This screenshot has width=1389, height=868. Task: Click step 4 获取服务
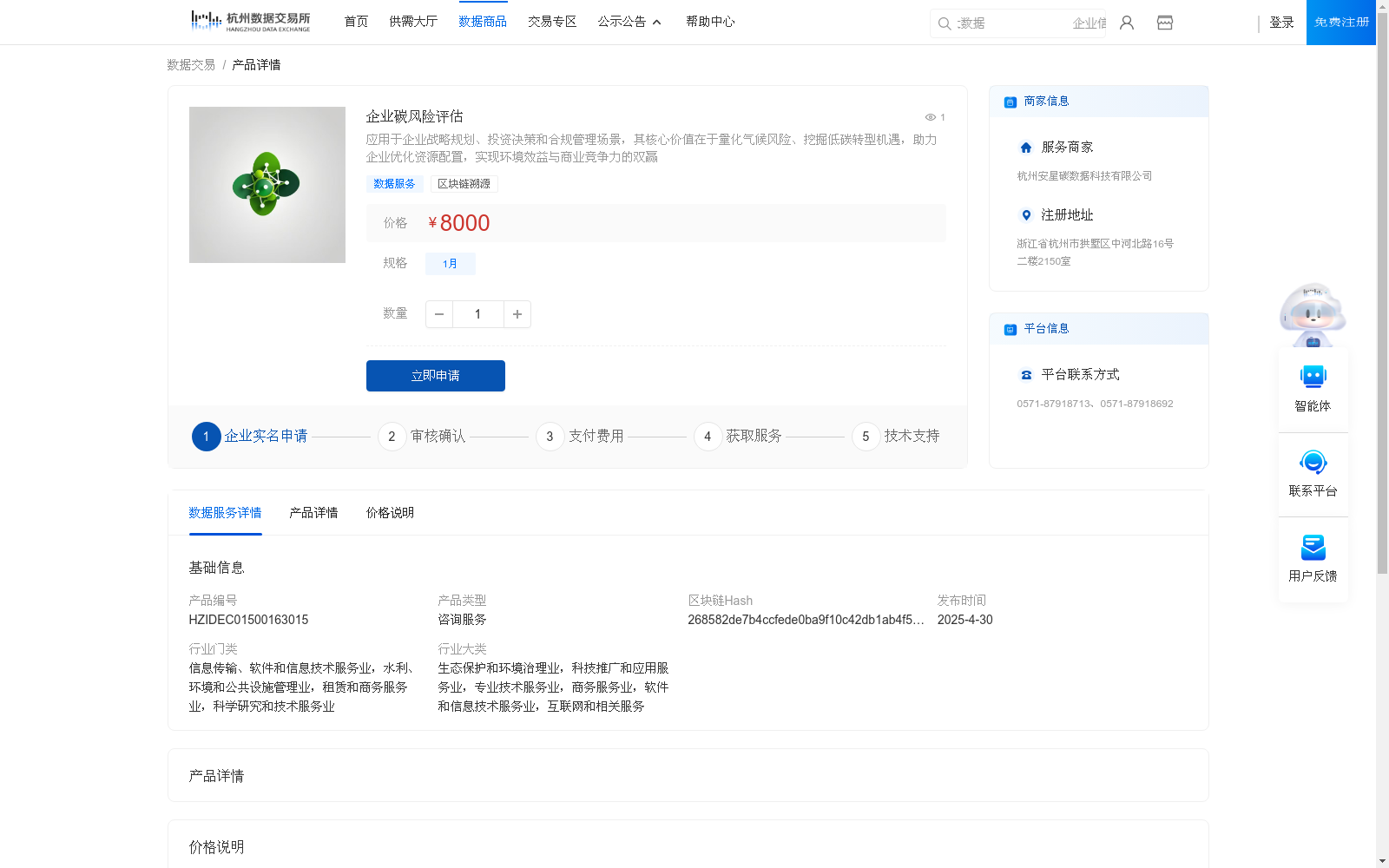[738, 437]
